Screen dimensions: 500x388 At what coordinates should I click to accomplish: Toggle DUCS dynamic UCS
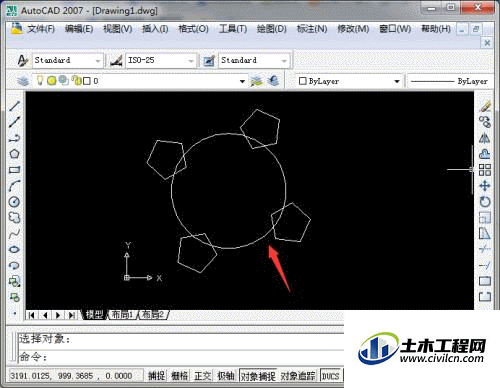coord(330,376)
